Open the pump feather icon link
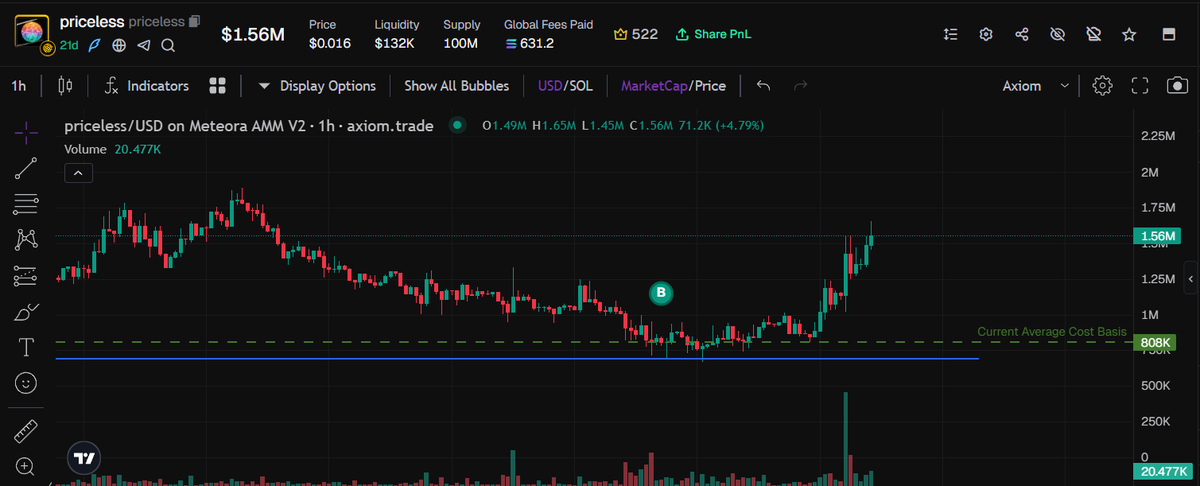 click(96, 45)
